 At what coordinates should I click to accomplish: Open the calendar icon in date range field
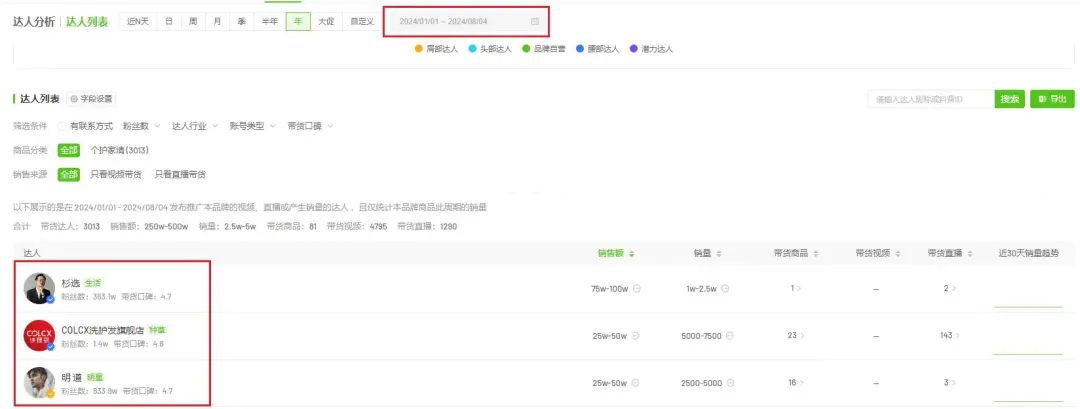click(x=534, y=21)
